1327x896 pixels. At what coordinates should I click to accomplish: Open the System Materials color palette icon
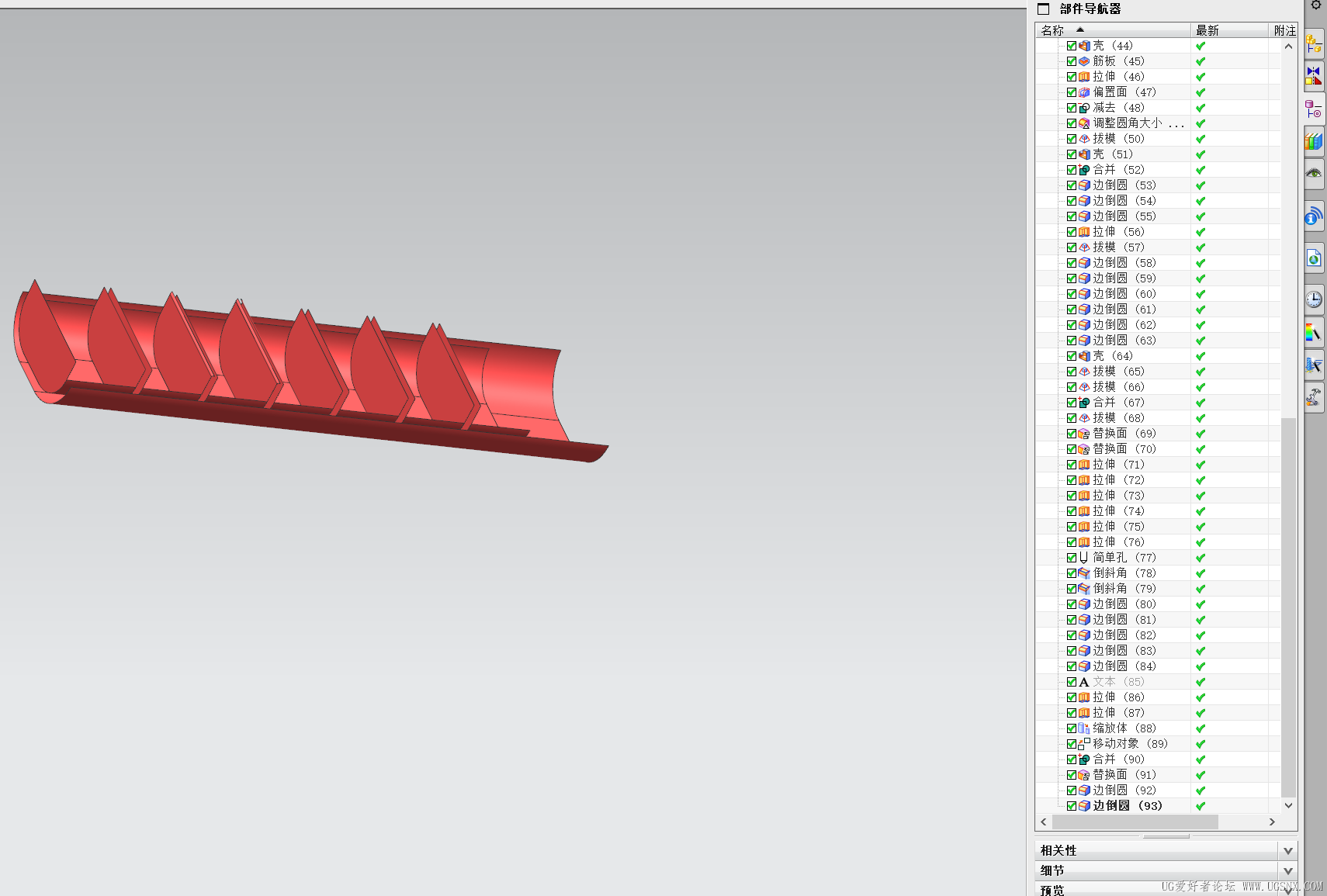coord(1314,333)
